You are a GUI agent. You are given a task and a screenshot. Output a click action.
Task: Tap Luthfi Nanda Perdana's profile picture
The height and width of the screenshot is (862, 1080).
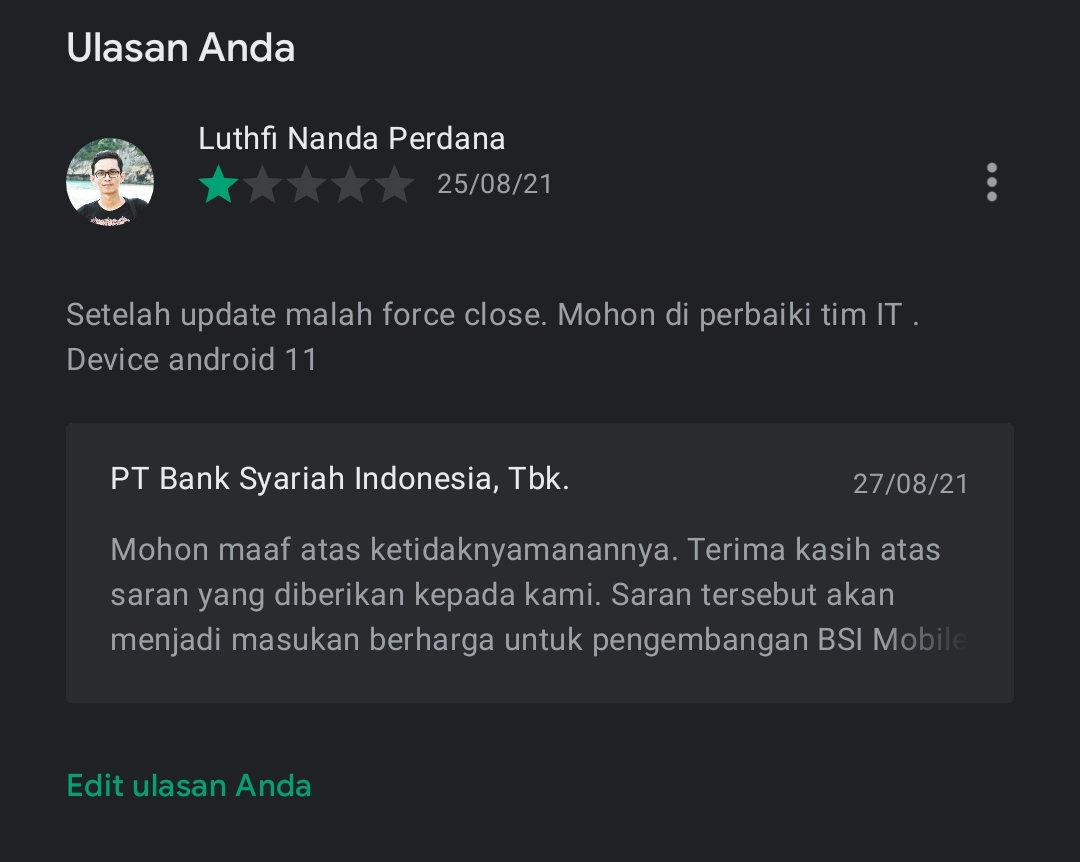(x=110, y=182)
